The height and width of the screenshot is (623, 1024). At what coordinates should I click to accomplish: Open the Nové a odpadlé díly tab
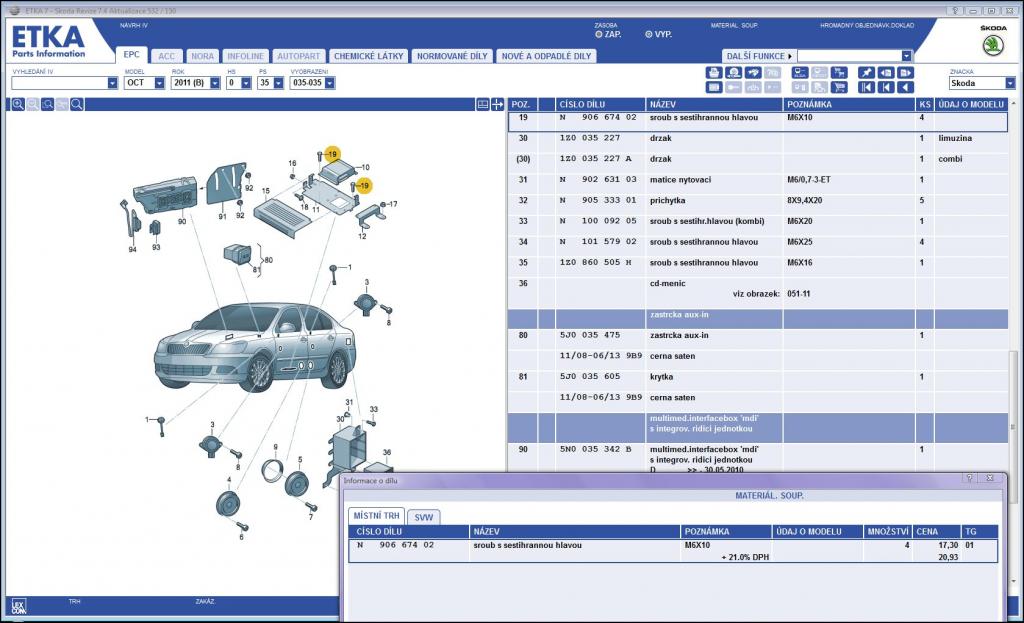point(546,56)
